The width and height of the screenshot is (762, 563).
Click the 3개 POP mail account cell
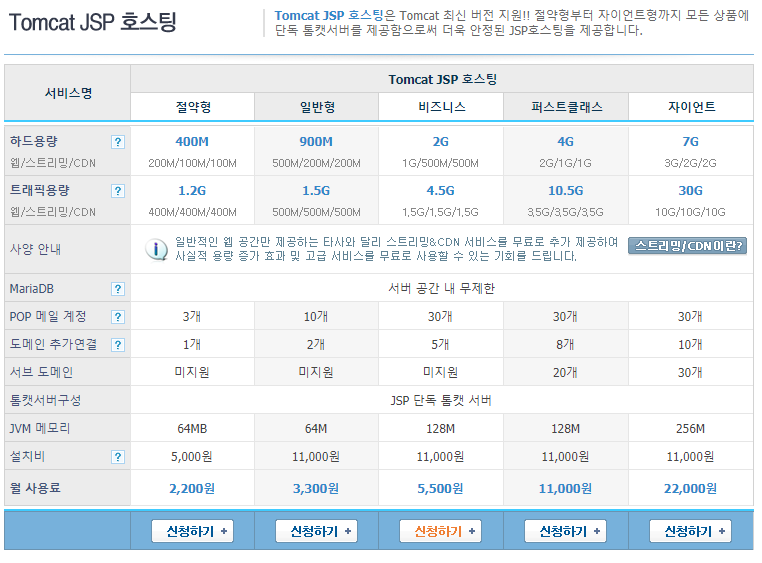tap(192, 317)
